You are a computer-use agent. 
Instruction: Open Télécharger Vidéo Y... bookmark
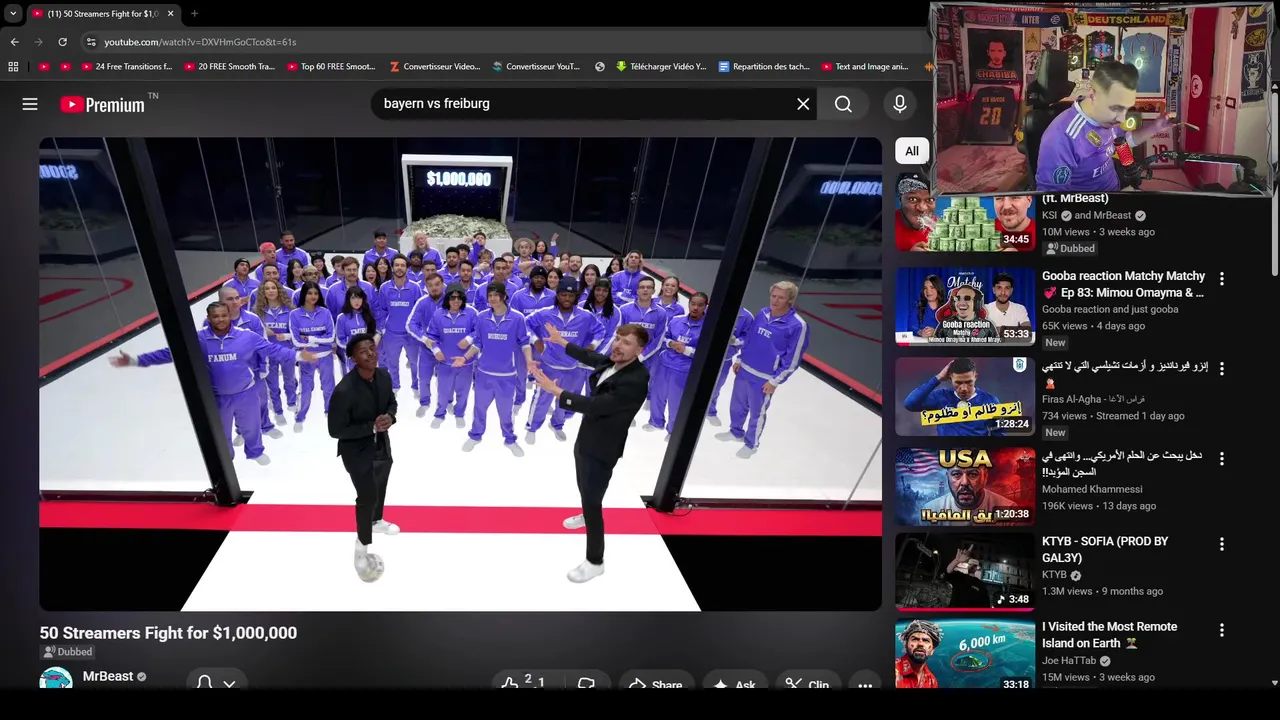click(661, 67)
